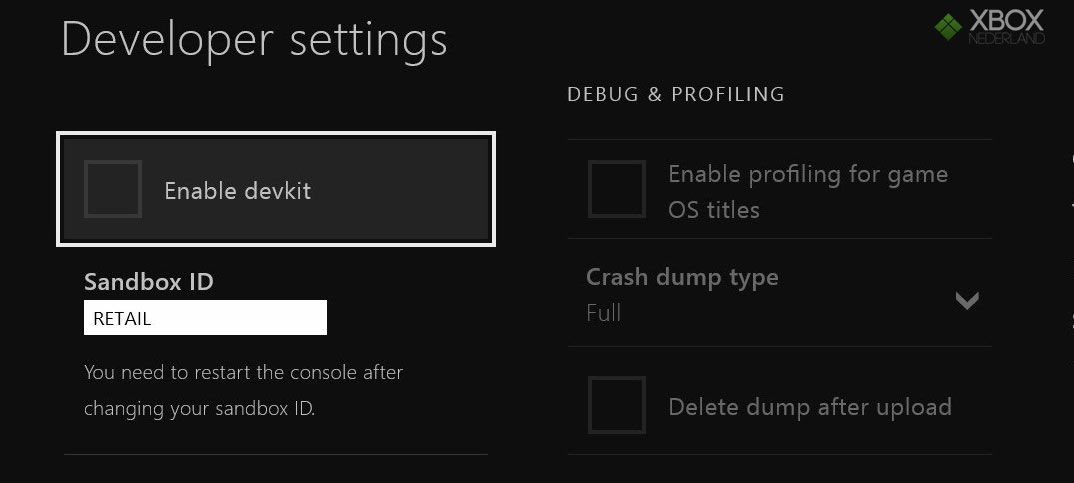Viewport: 1074px width, 483px height.
Task: Click empty area of highlighted devkit tile
Action: tap(404, 189)
